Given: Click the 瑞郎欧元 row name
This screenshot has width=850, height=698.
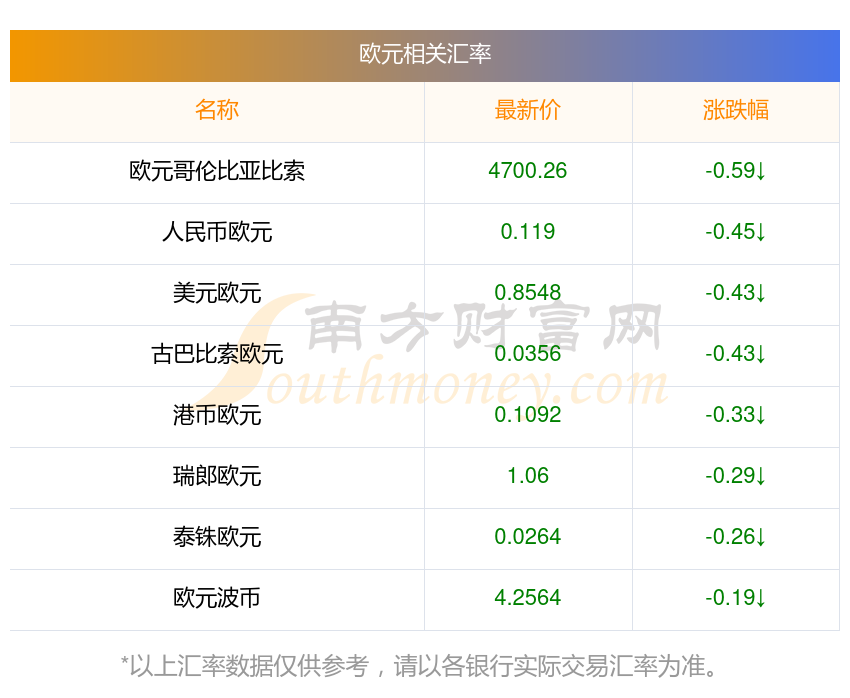Looking at the screenshot, I should [x=217, y=476].
